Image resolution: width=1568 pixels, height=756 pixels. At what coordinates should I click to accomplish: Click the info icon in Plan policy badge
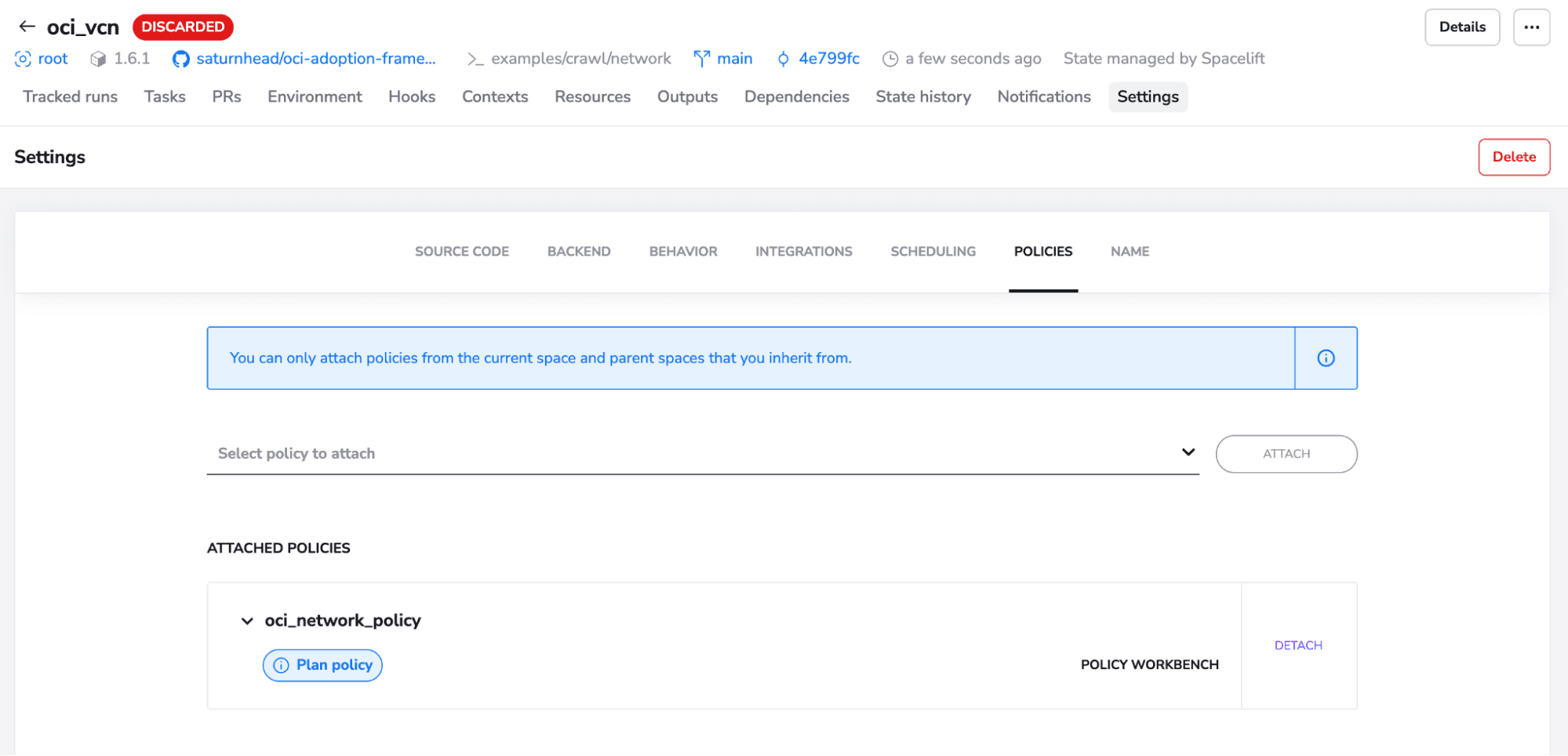[281, 665]
